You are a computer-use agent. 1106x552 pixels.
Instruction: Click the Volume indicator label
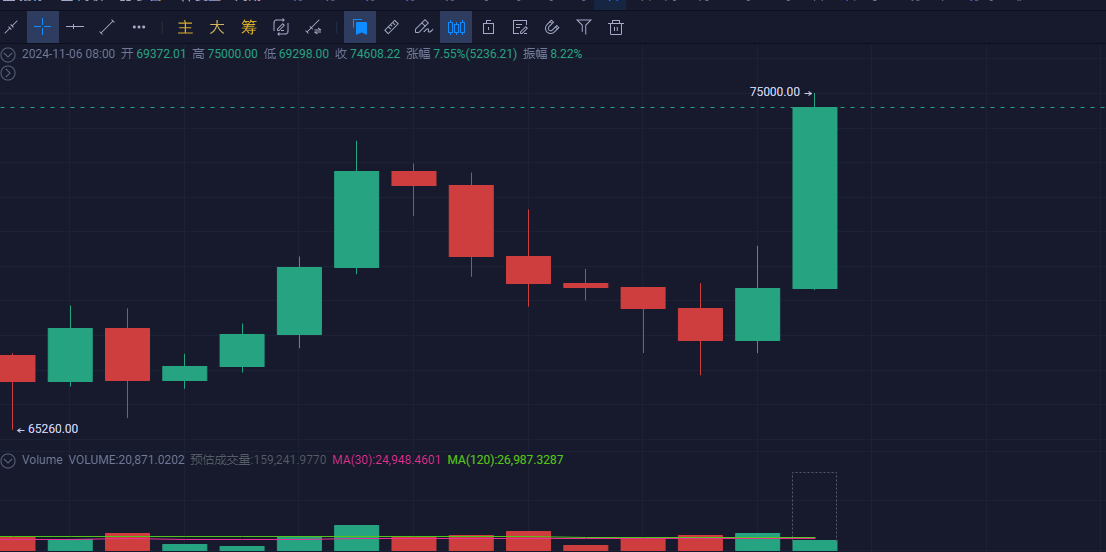pyautogui.click(x=42, y=460)
